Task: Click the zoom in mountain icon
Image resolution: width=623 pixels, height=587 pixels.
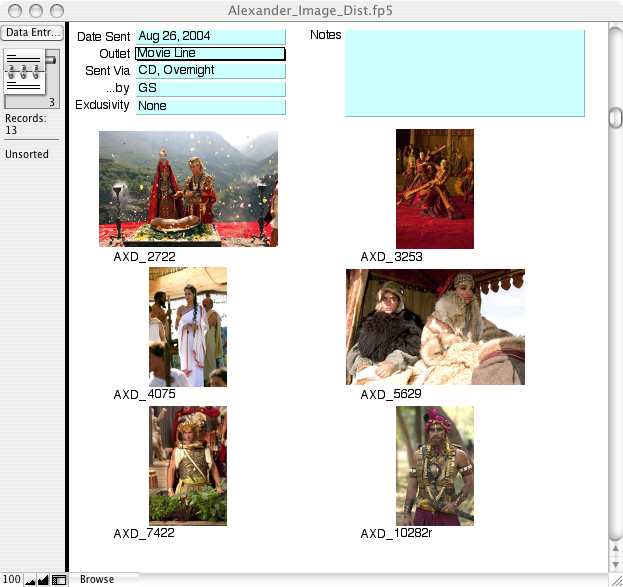Action: (x=43, y=580)
